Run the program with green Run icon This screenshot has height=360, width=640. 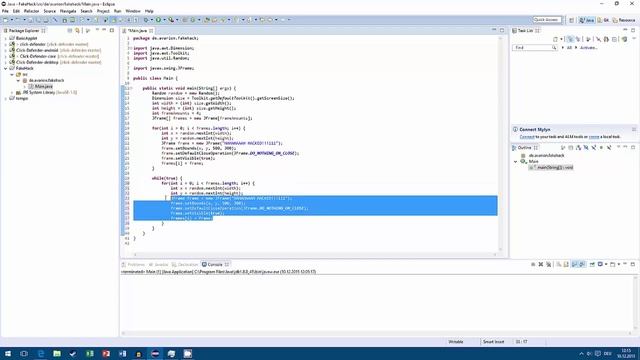tap(158, 20)
